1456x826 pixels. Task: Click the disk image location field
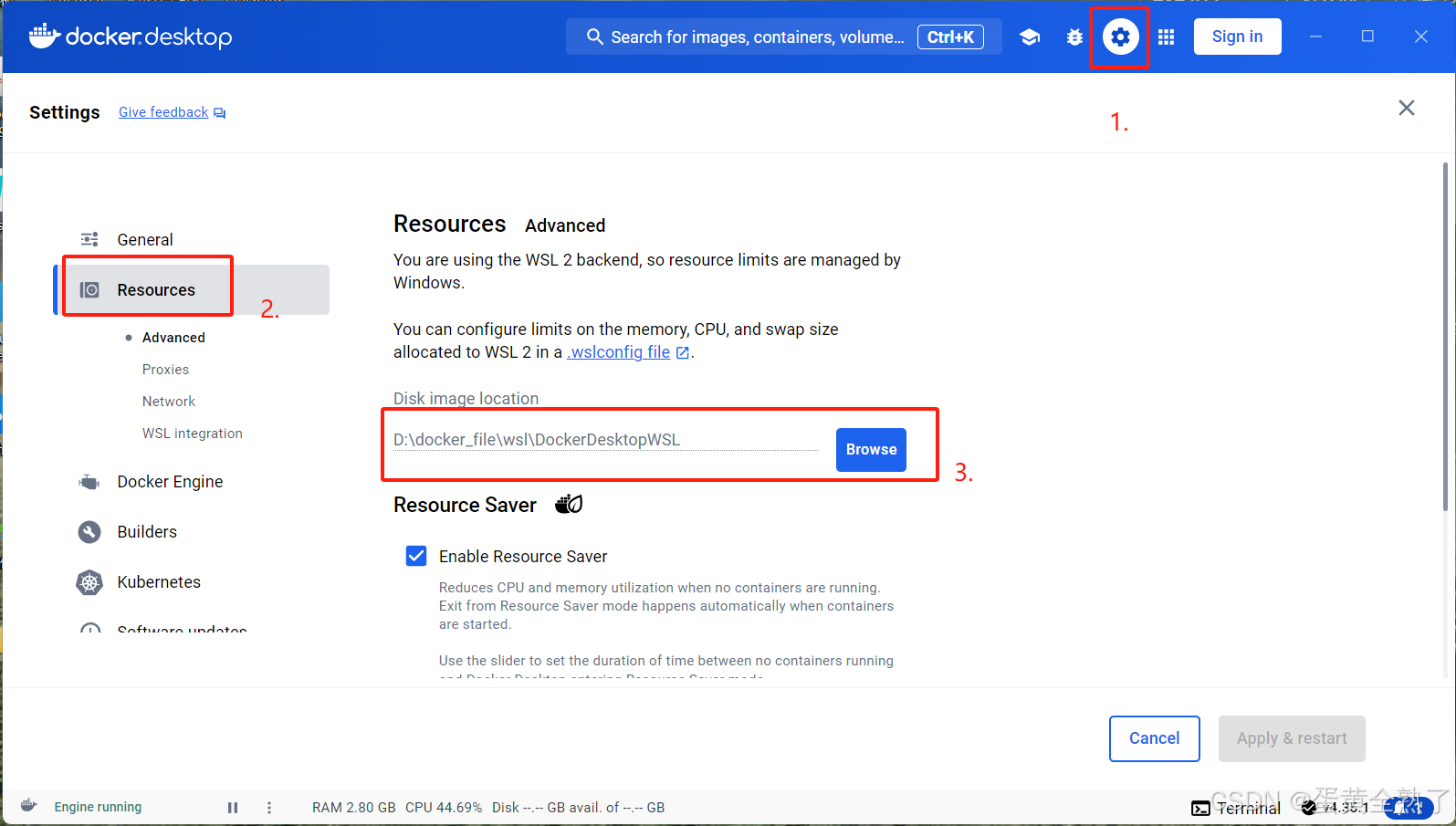click(x=605, y=440)
